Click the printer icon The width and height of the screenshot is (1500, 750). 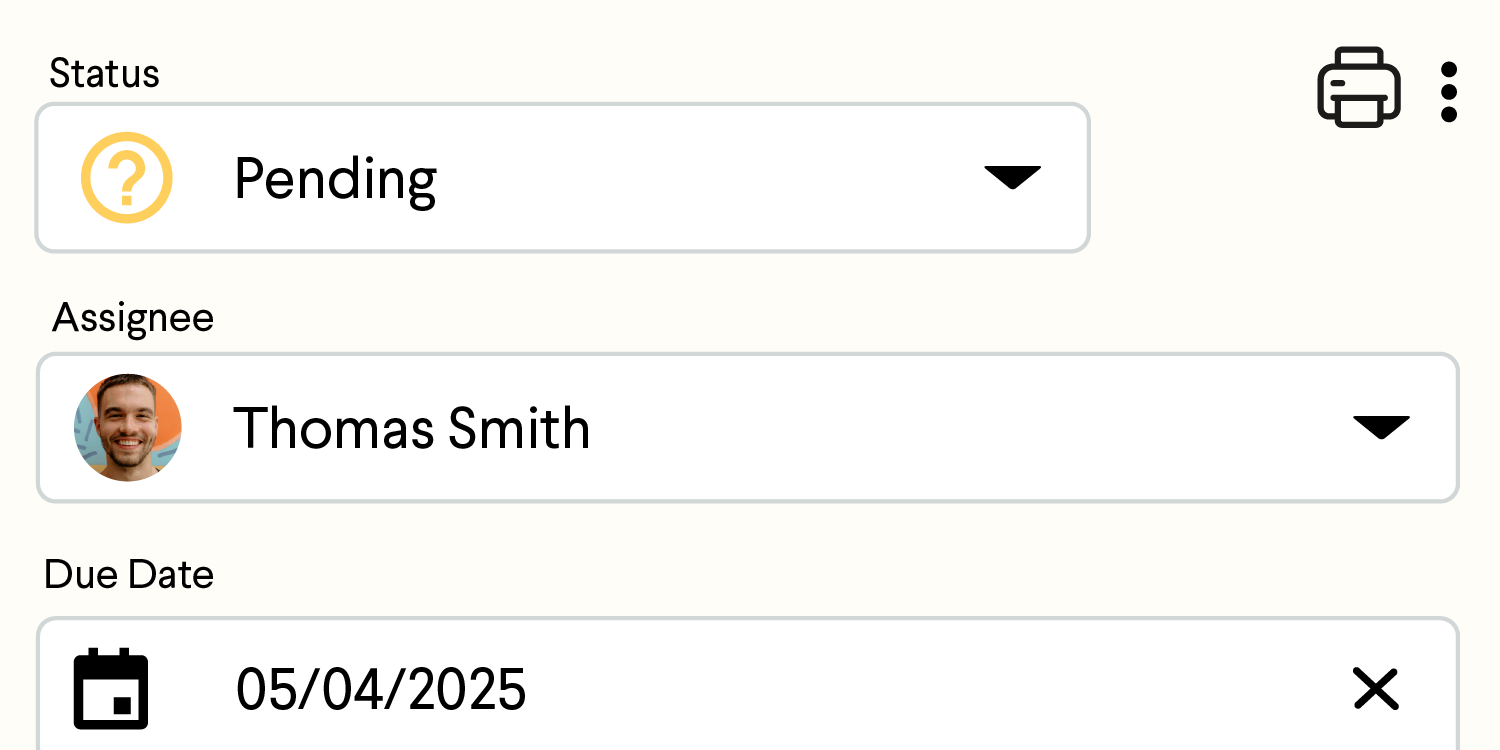tap(1358, 87)
